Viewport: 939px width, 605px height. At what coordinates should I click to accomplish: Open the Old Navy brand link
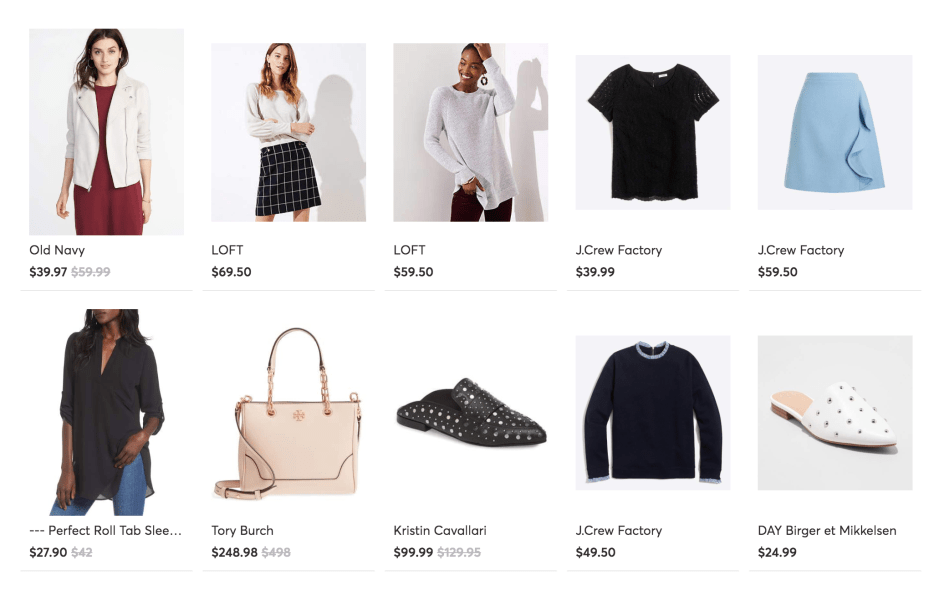(57, 250)
